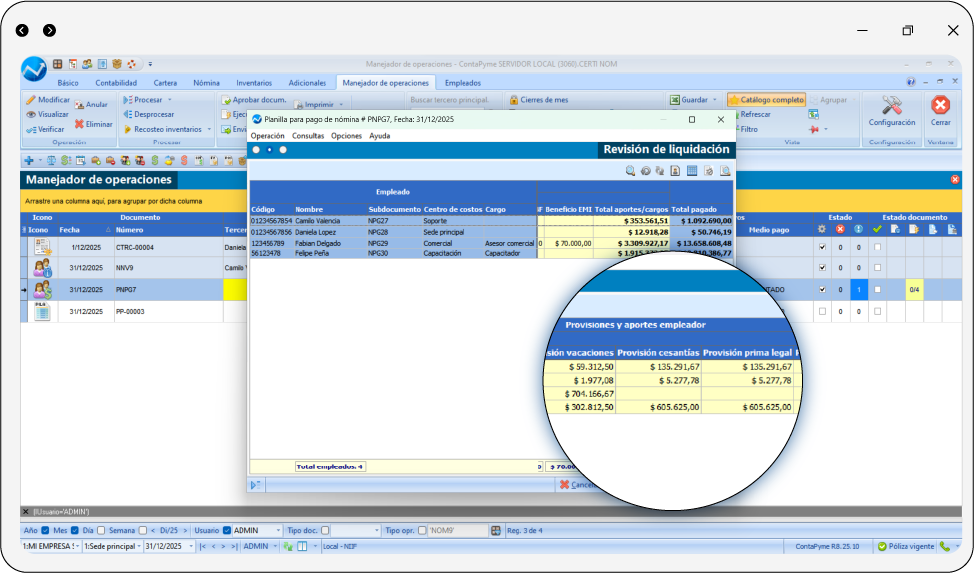The height and width of the screenshot is (573, 974).
Task: Toggle the Usuario checkbox in filter bar
Action: [x=227, y=531]
